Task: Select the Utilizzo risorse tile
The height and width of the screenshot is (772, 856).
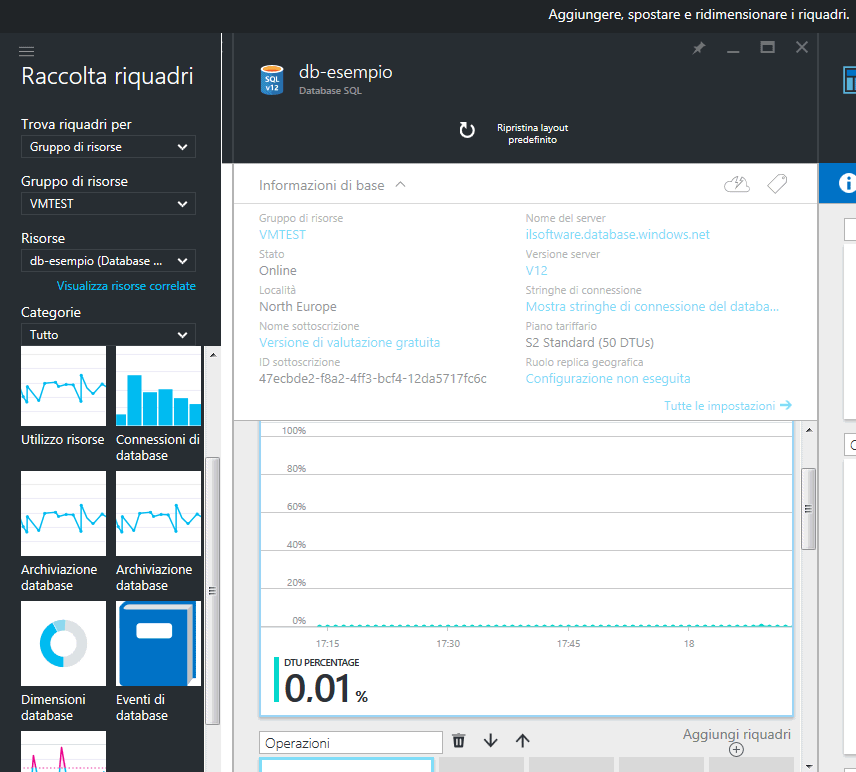Action: pos(63,386)
